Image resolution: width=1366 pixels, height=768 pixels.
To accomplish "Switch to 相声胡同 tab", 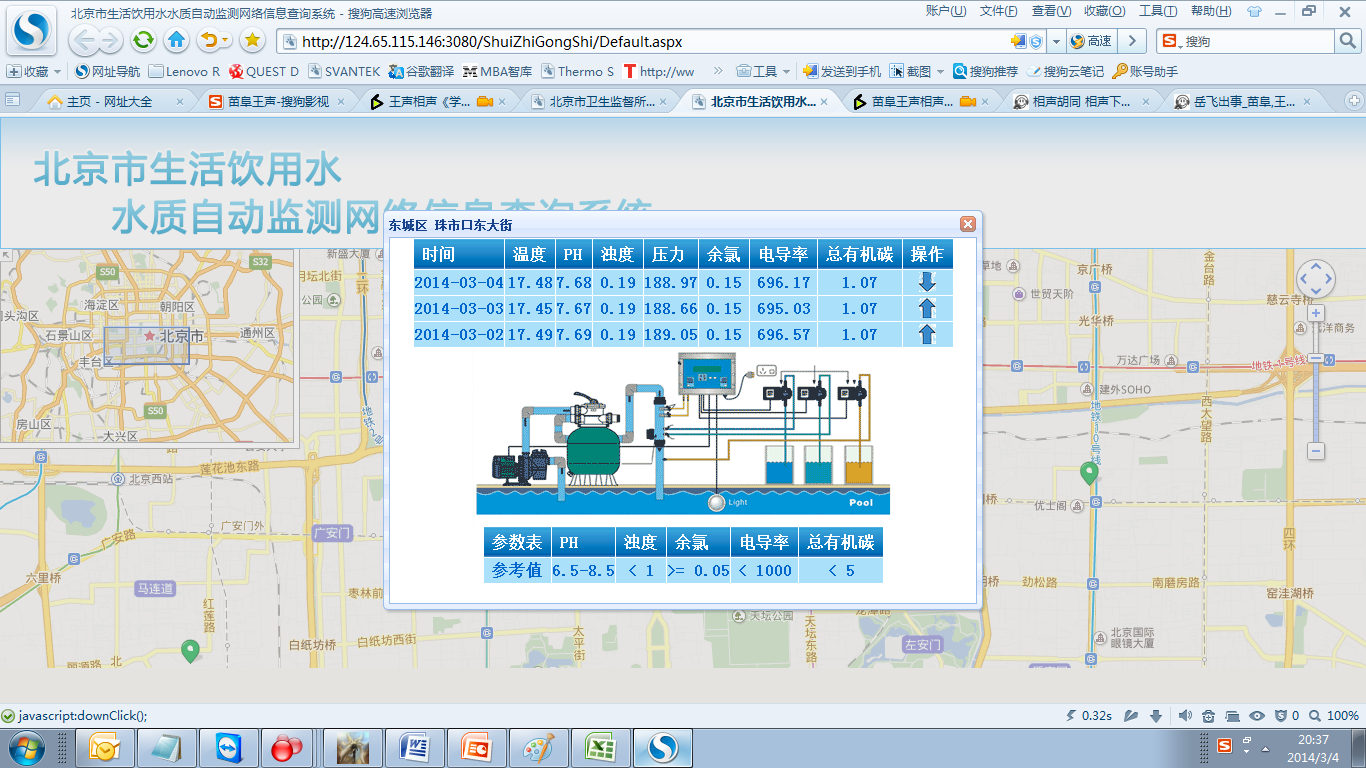I will (1082, 101).
